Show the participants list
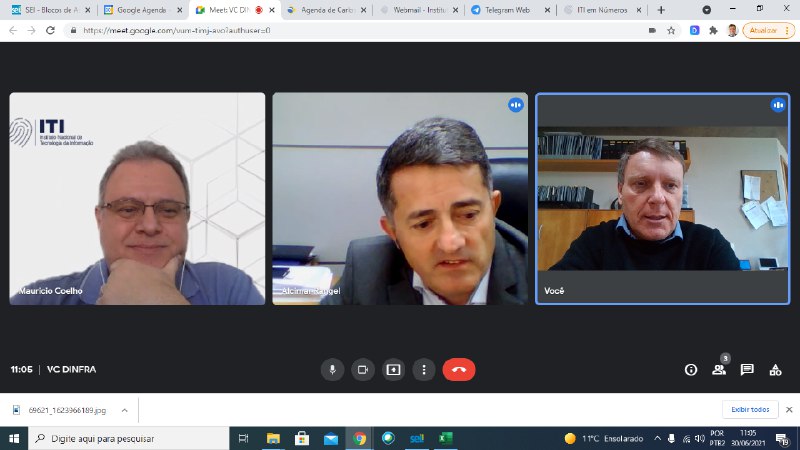Image resolution: width=800 pixels, height=450 pixels. coord(718,369)
